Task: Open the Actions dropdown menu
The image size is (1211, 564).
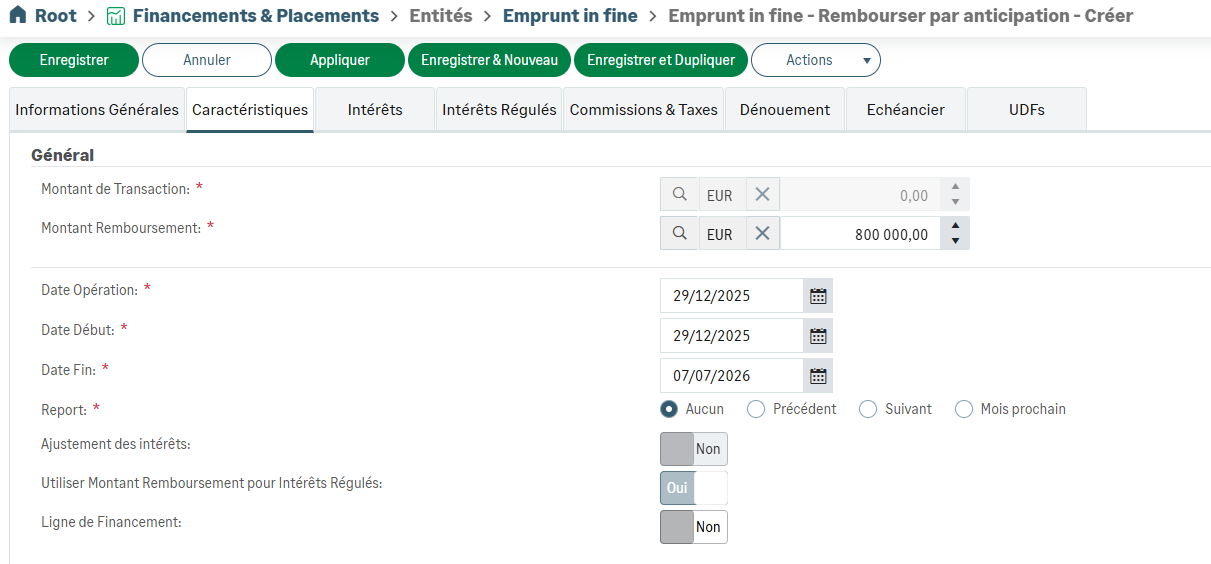Action: pyautogui.click(x=815, y=60)
